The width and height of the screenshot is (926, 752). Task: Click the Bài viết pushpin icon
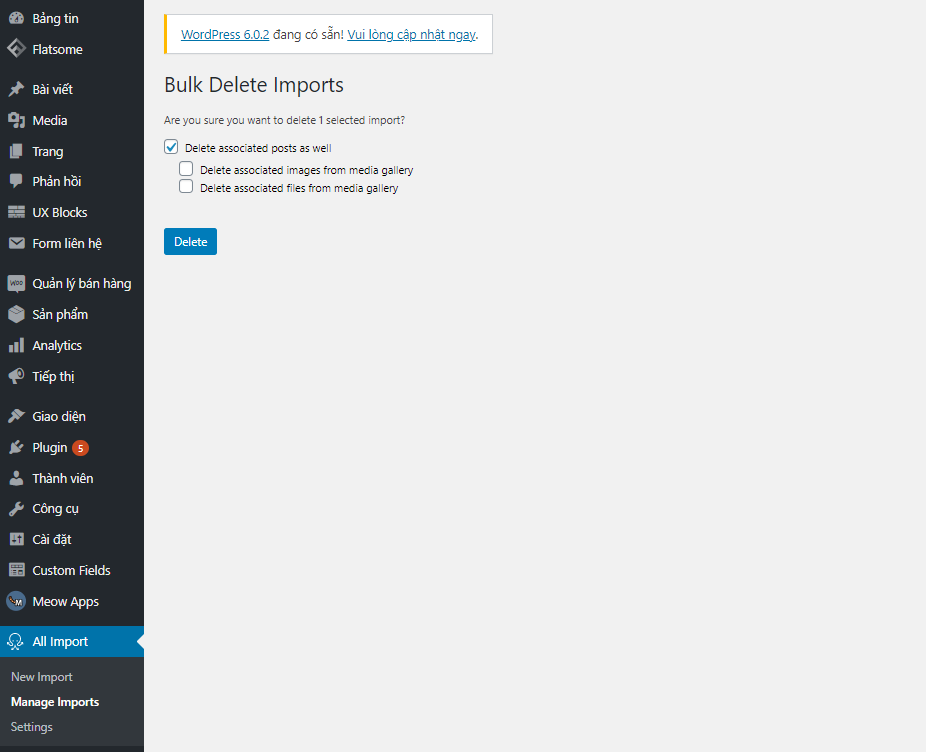coord(16,89)
